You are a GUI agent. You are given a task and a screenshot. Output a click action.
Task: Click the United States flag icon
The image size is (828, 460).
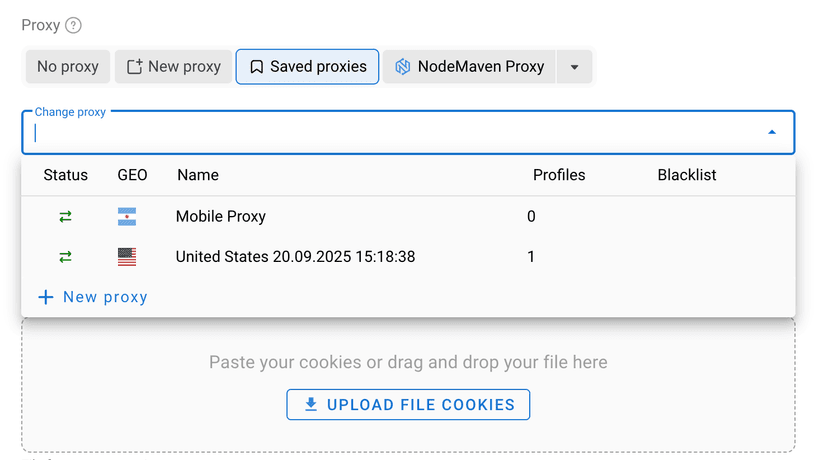(x=127, y=257)
